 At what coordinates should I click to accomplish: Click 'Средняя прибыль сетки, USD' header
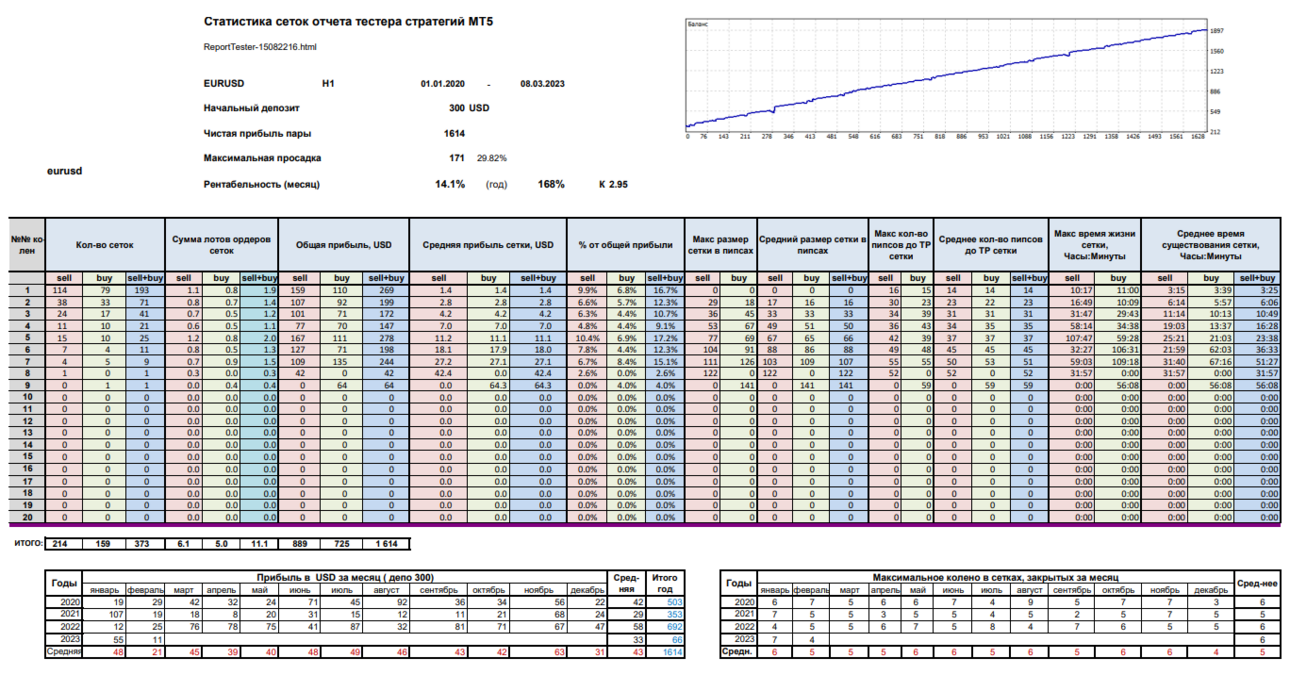point(488,245)
